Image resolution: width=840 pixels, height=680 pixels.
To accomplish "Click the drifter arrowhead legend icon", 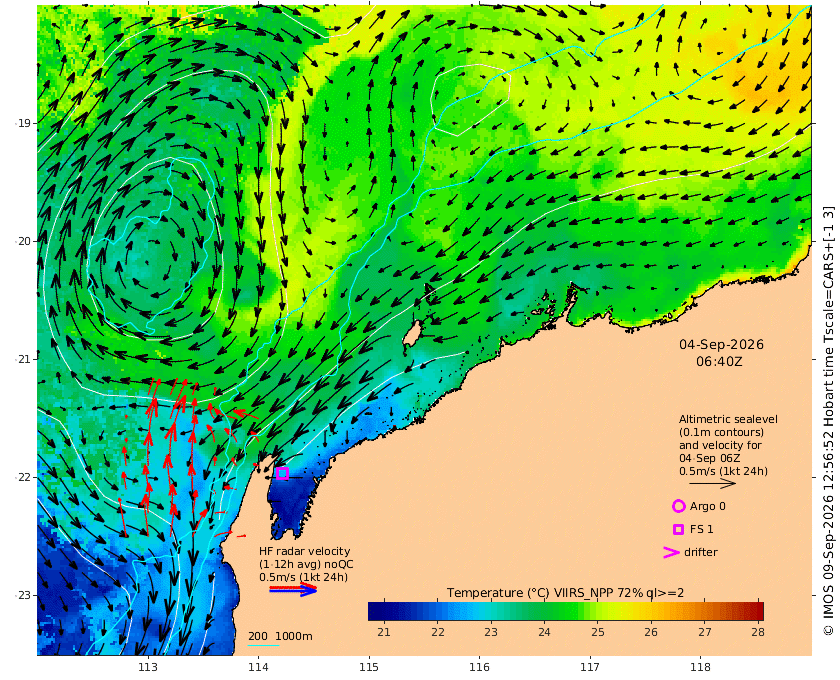I will (x=671, y=552).
